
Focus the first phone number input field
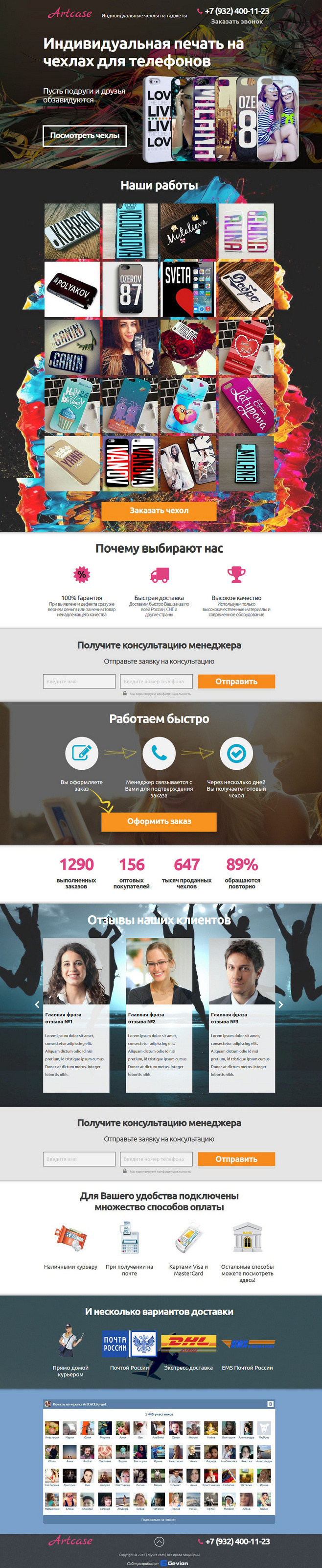click(156, 682)
